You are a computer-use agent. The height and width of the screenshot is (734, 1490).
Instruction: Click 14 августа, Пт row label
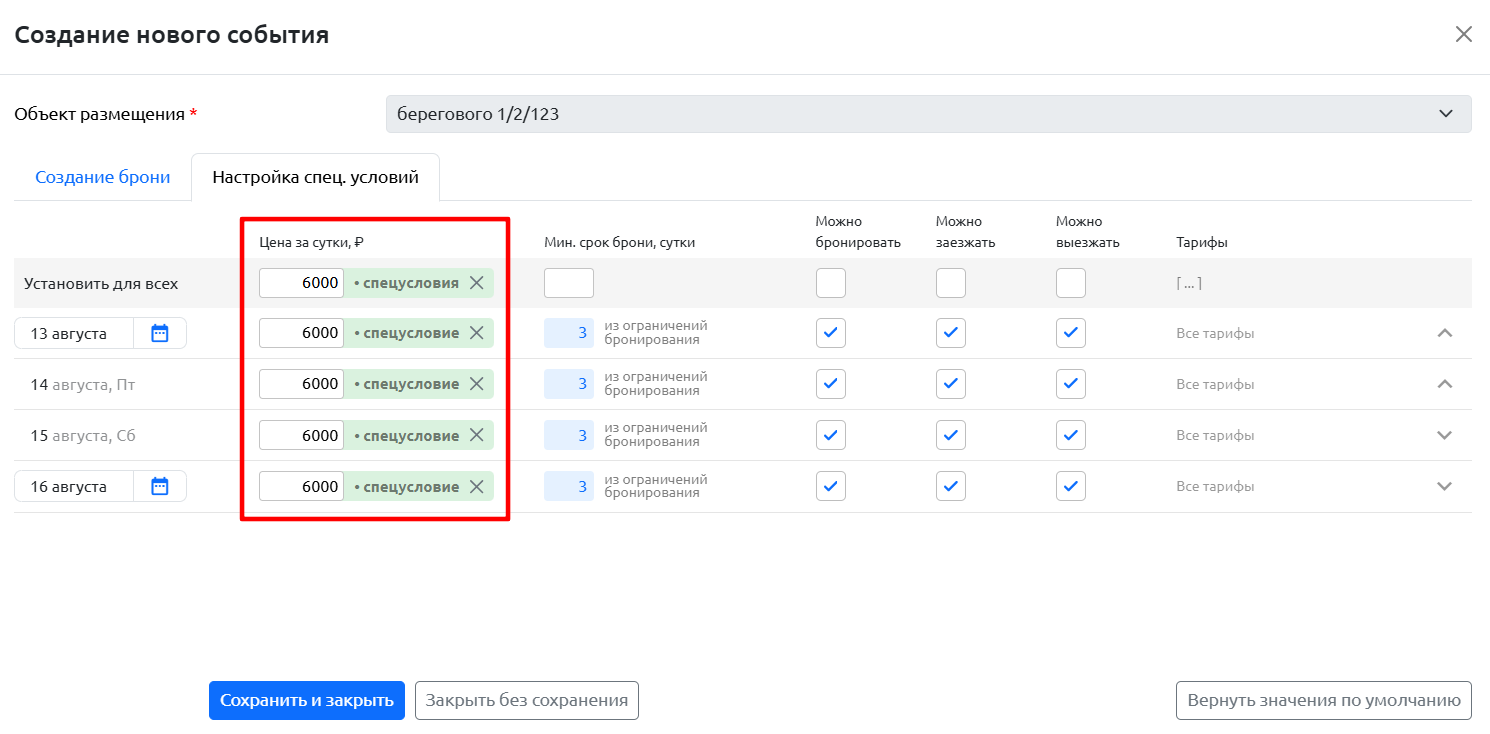click(82, 384)
